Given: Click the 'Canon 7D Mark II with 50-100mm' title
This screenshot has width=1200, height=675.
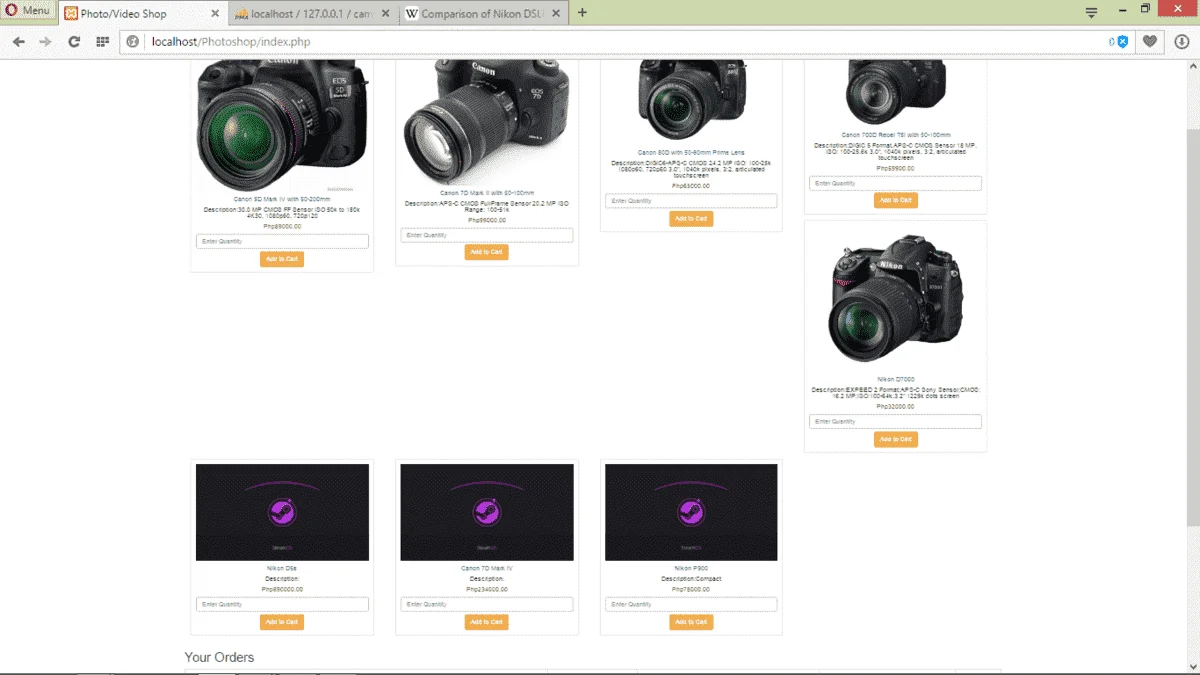Looking at the screenshot, I should click(x=486, y=193).
